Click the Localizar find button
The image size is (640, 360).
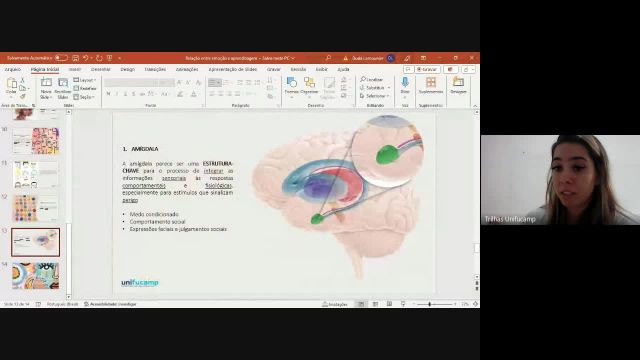(371, 79)
